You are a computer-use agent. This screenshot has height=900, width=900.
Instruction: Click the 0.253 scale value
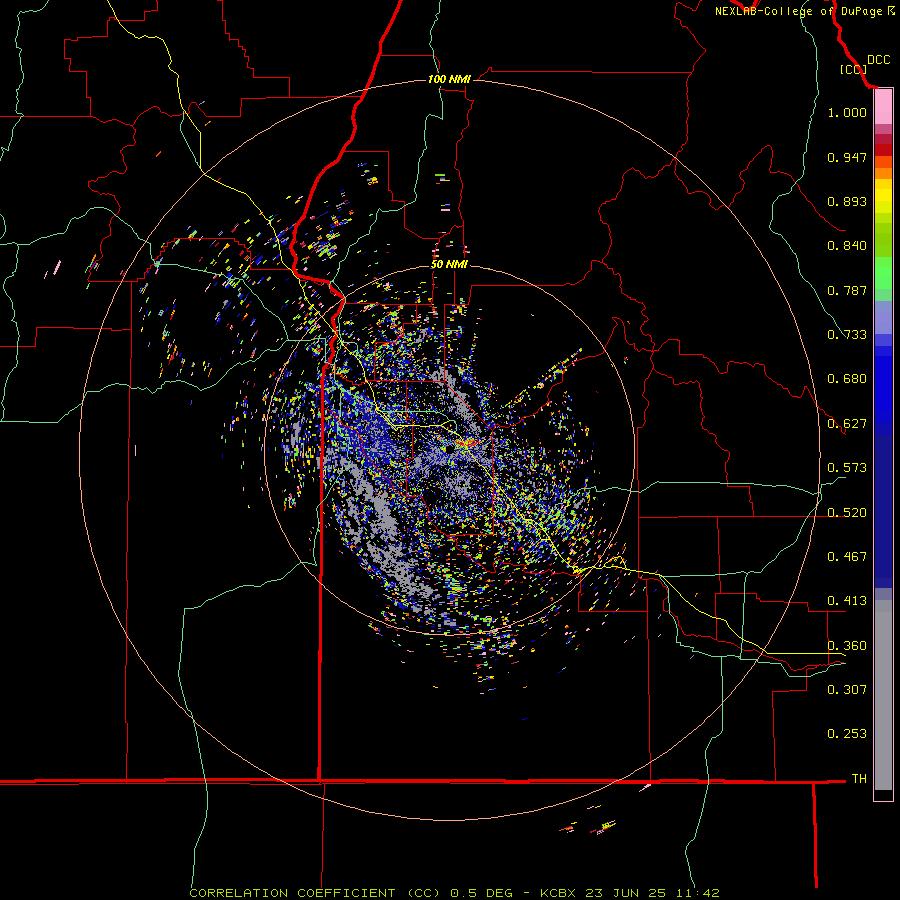coord(847,734)
